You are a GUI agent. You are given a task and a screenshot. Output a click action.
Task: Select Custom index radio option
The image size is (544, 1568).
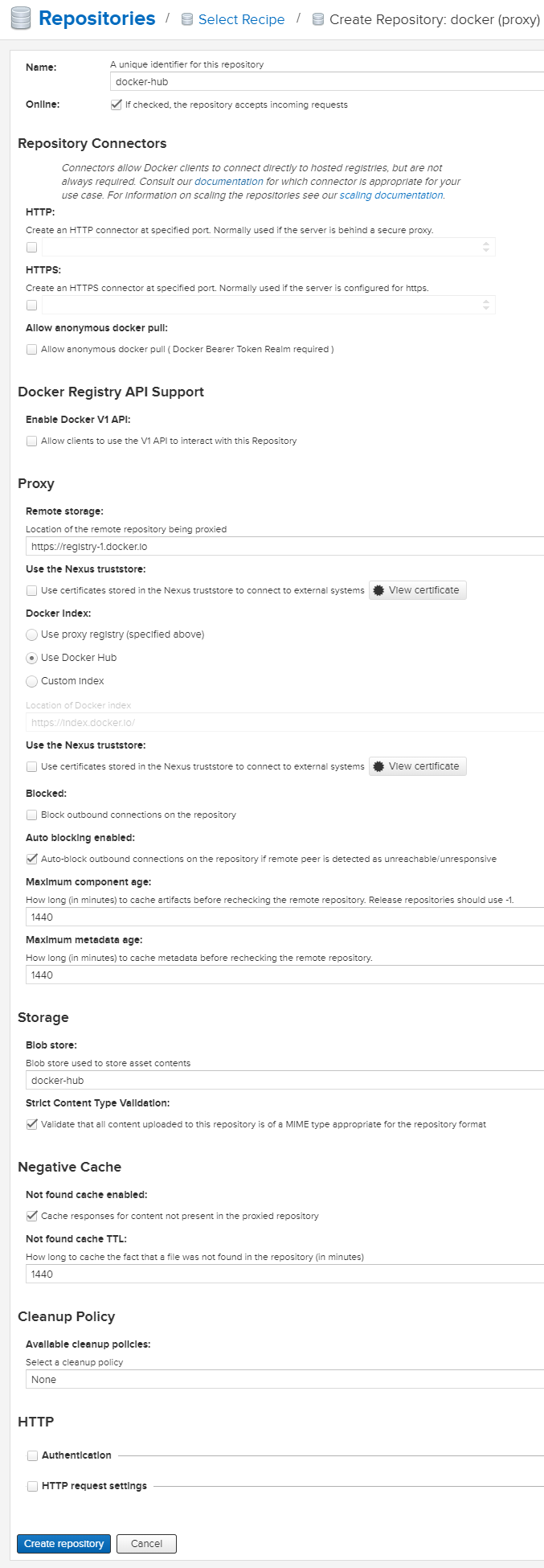pyautogui.click(x=31, y=681)
